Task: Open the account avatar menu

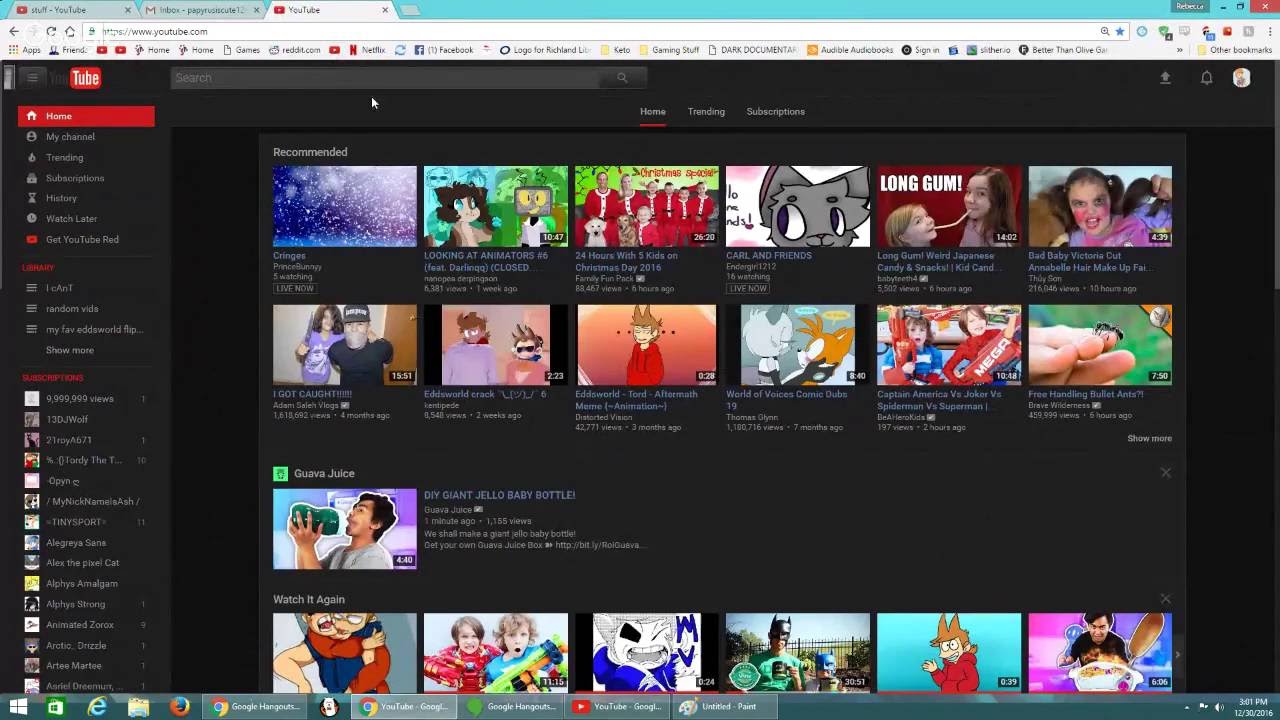Action: click(x=1241, y=78)
